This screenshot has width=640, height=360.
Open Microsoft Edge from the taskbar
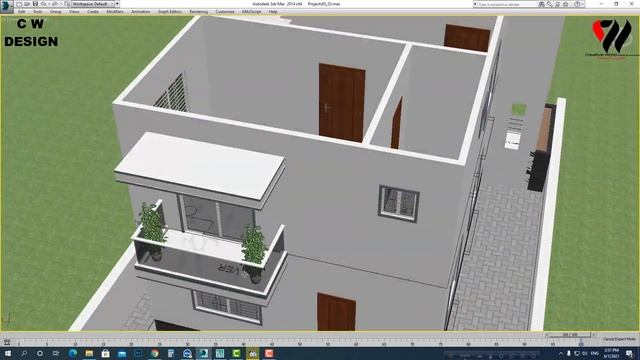coord(73,353)
